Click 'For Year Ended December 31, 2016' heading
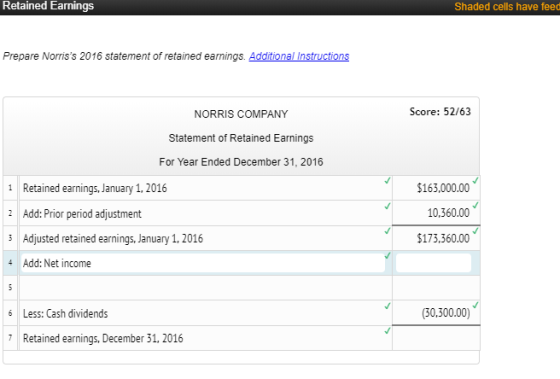This screenshot has height=379, width=560. coord(241,162)
